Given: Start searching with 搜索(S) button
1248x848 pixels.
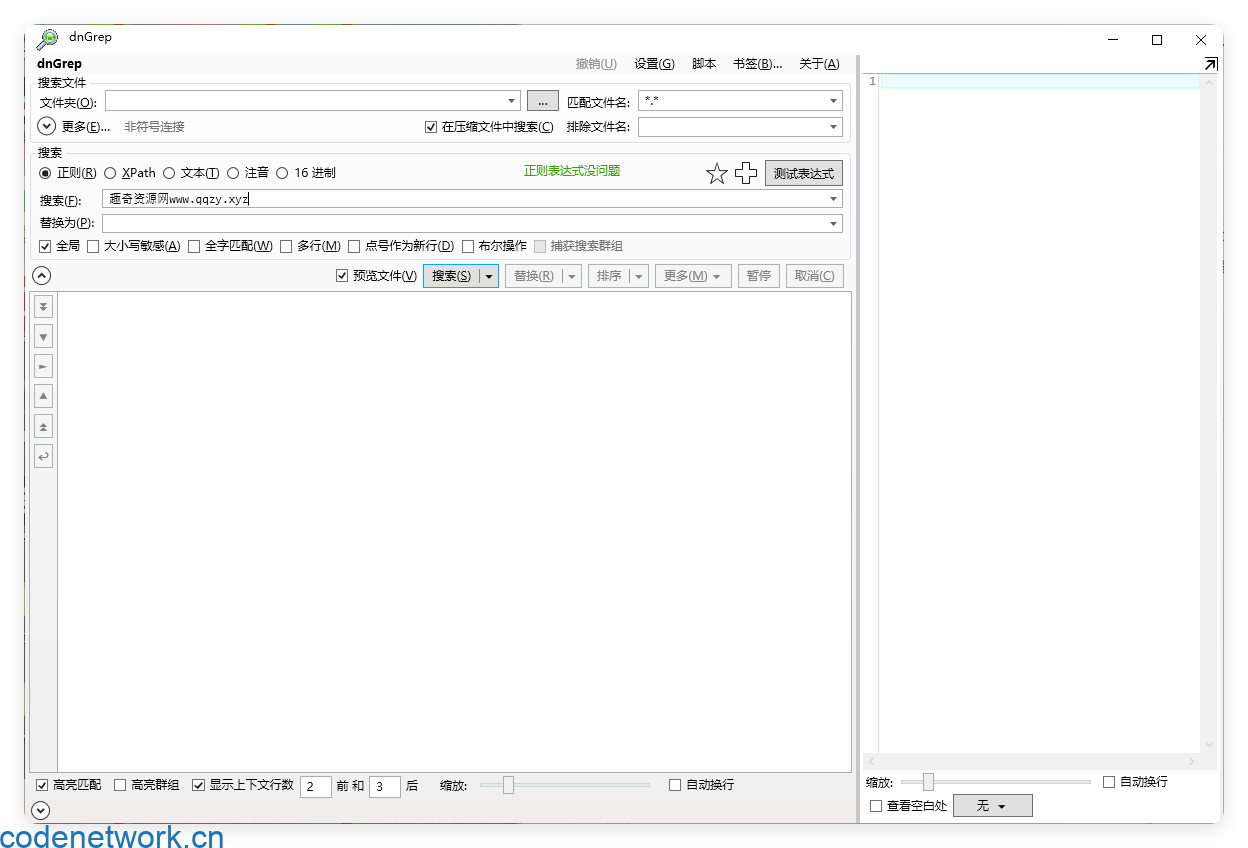Looking at the screenshot, I should tap(453, 275).
